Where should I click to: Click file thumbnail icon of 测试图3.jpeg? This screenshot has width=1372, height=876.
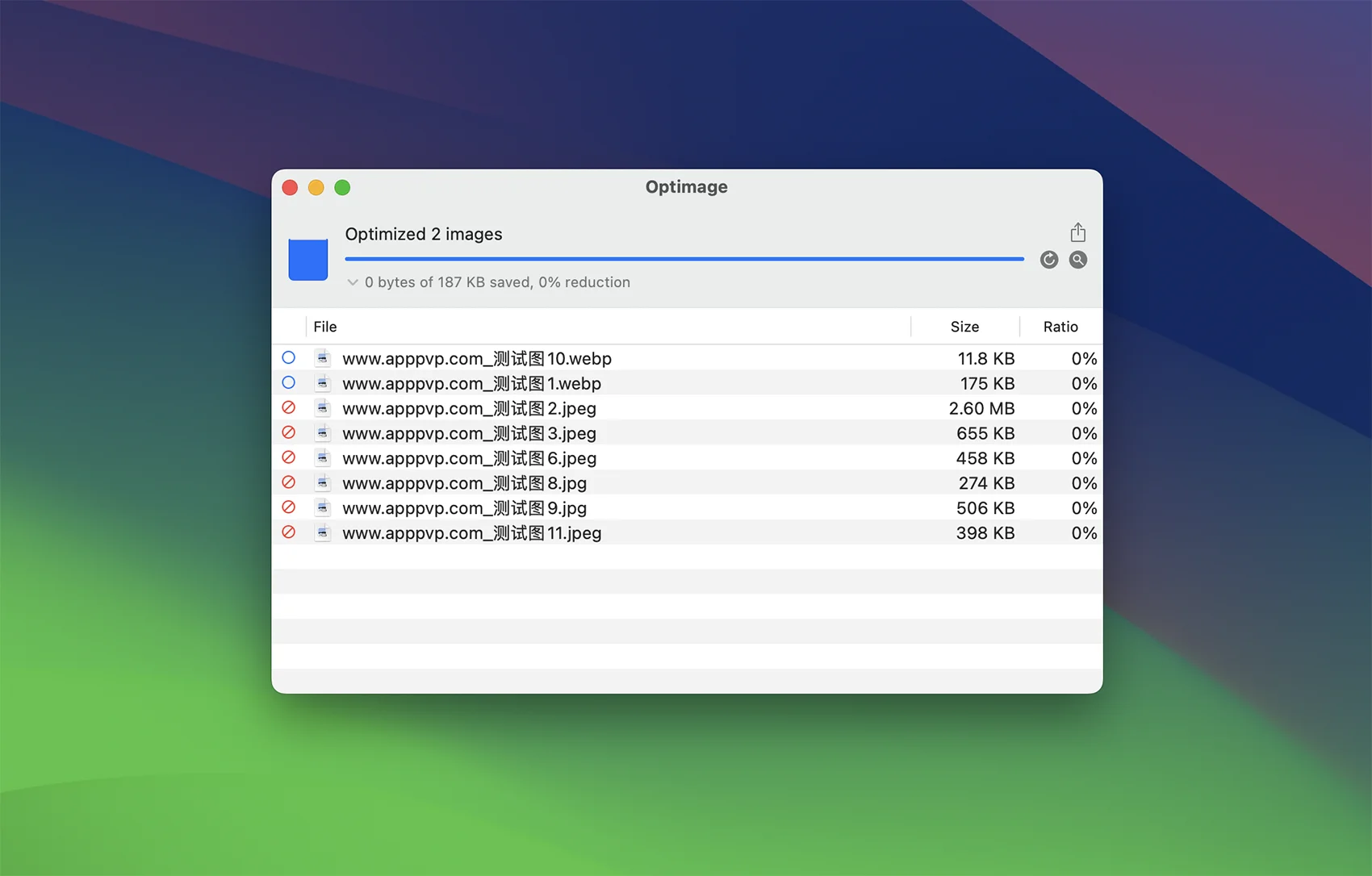pos(322,433)
